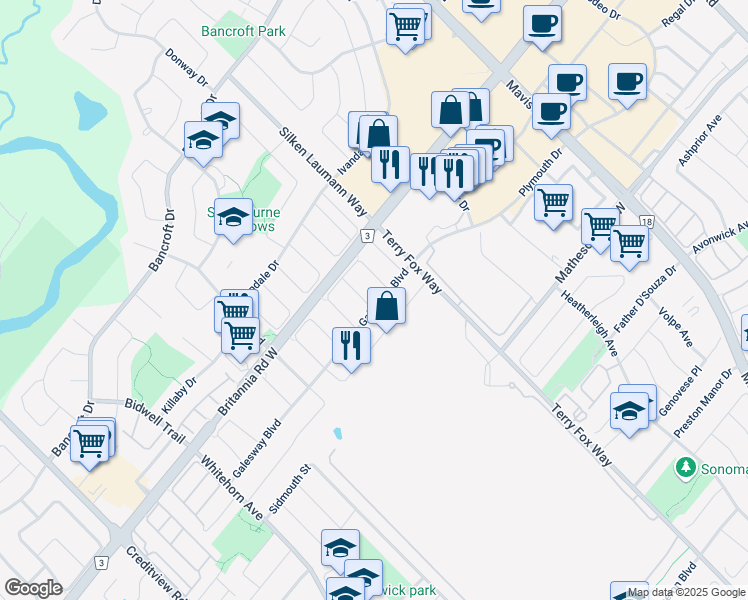The image size is (748, 600).
Task: Click route 3 shield near Terry Fox Way
Action: [367, 236]
